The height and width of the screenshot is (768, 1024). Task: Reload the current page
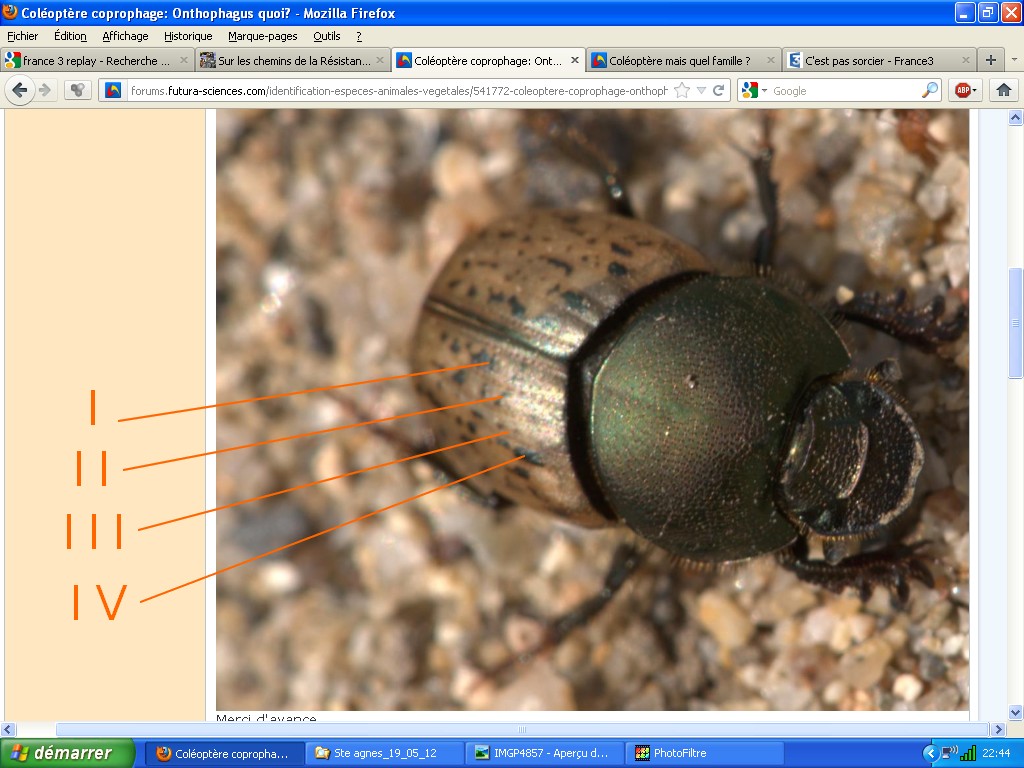(x=718, y=90)
